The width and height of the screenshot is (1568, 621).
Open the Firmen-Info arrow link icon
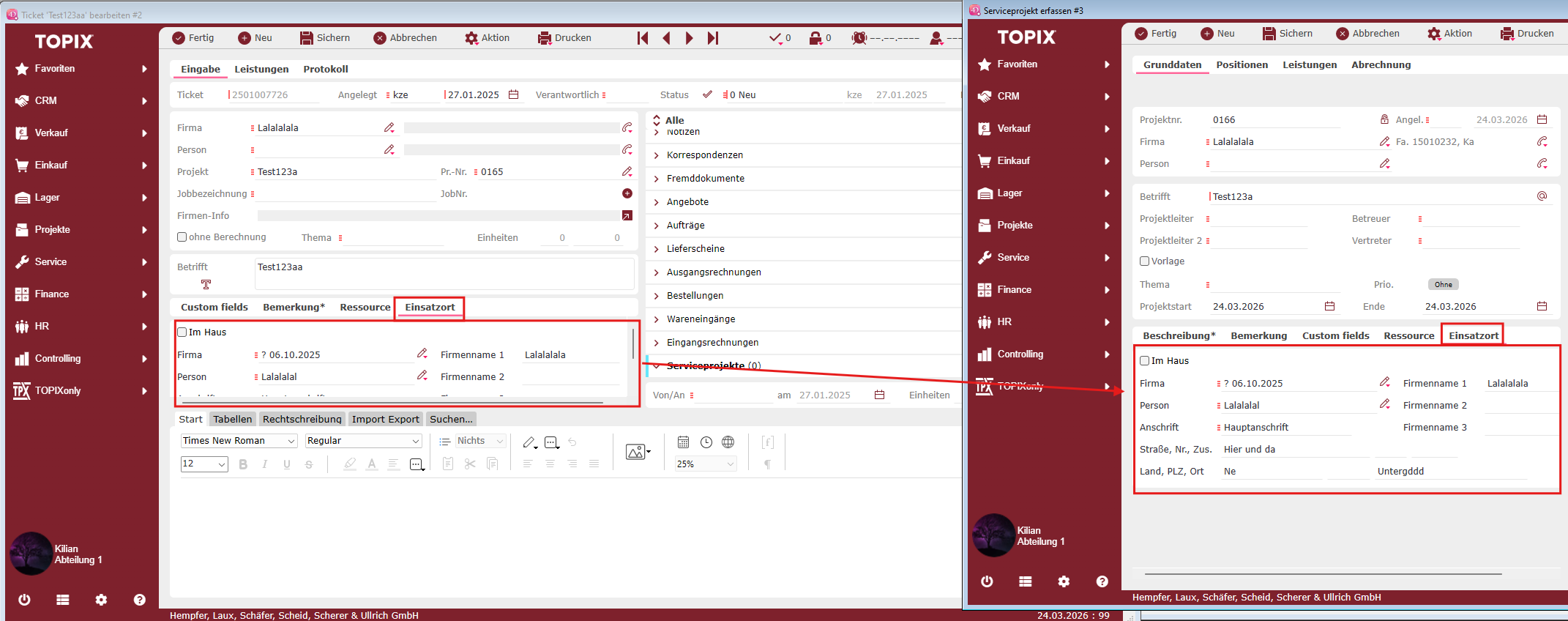click(x=627, y=215)
